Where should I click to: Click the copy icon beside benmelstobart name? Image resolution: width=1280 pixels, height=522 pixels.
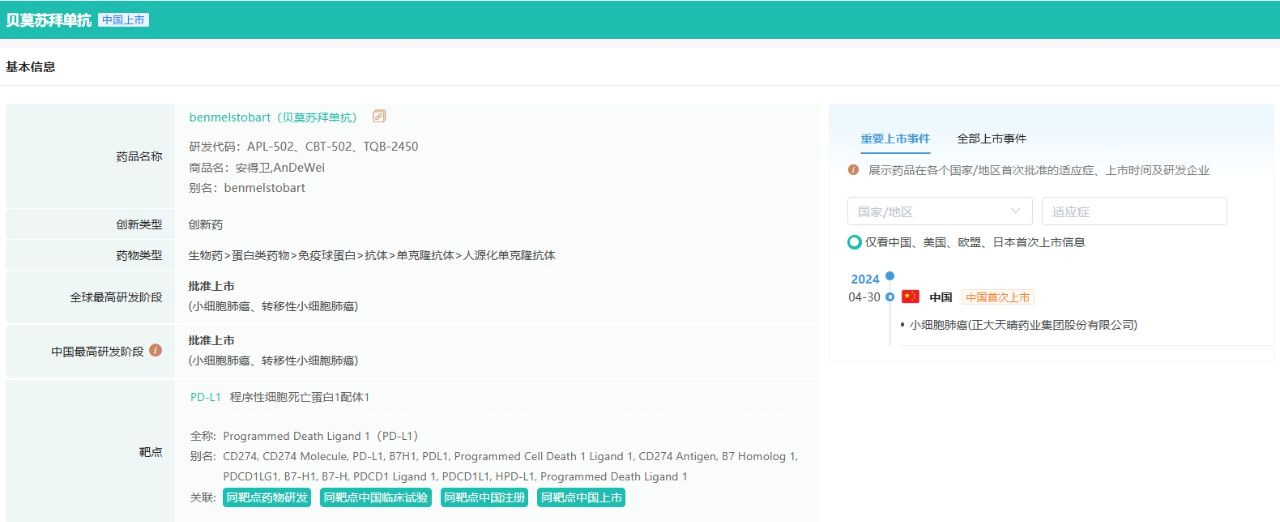tap(380, 117)
